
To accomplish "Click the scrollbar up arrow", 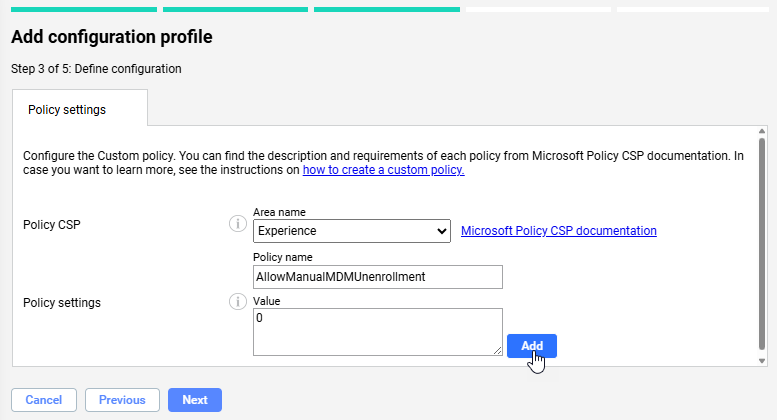I will pos(762,132).
